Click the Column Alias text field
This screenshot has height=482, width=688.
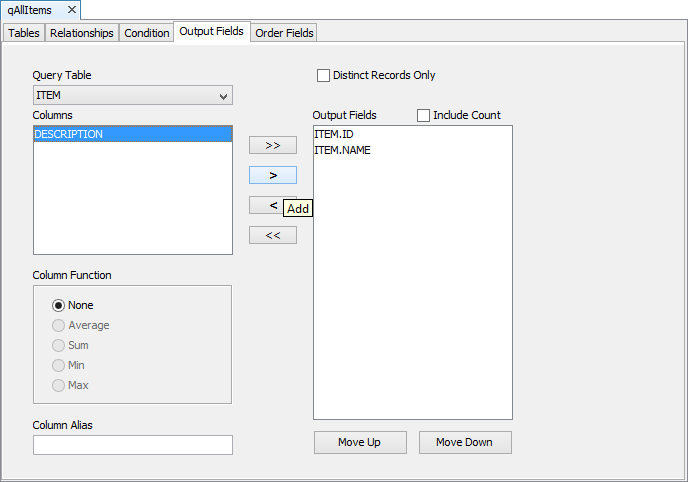(x=132, y=445)
